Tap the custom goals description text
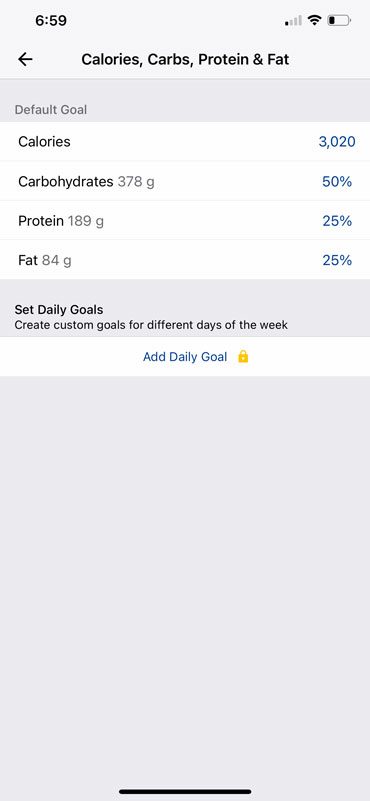The height and width of the screenshot is (801, 370). point(151,324)
